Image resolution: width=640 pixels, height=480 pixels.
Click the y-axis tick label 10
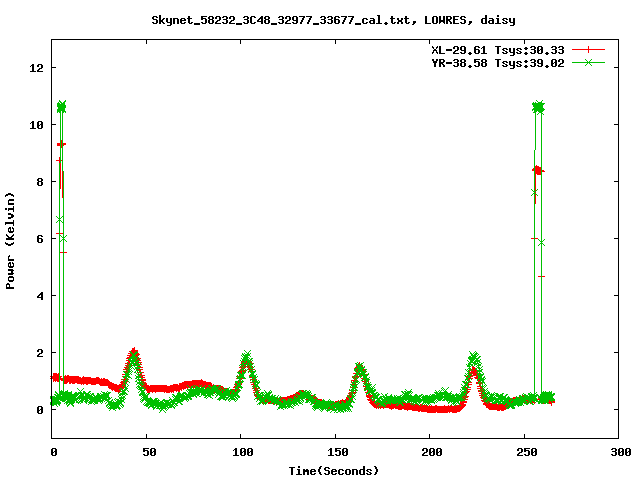click(x=36, y=125)
